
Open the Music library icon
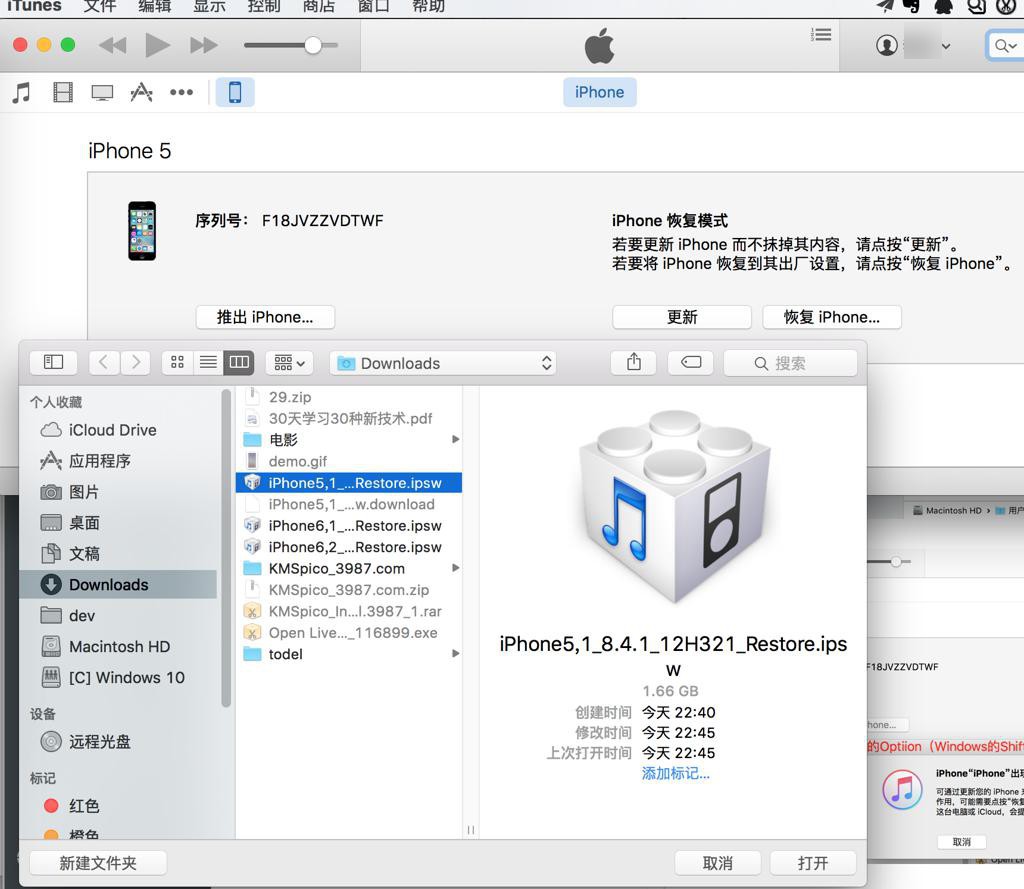tap(22, 92)
